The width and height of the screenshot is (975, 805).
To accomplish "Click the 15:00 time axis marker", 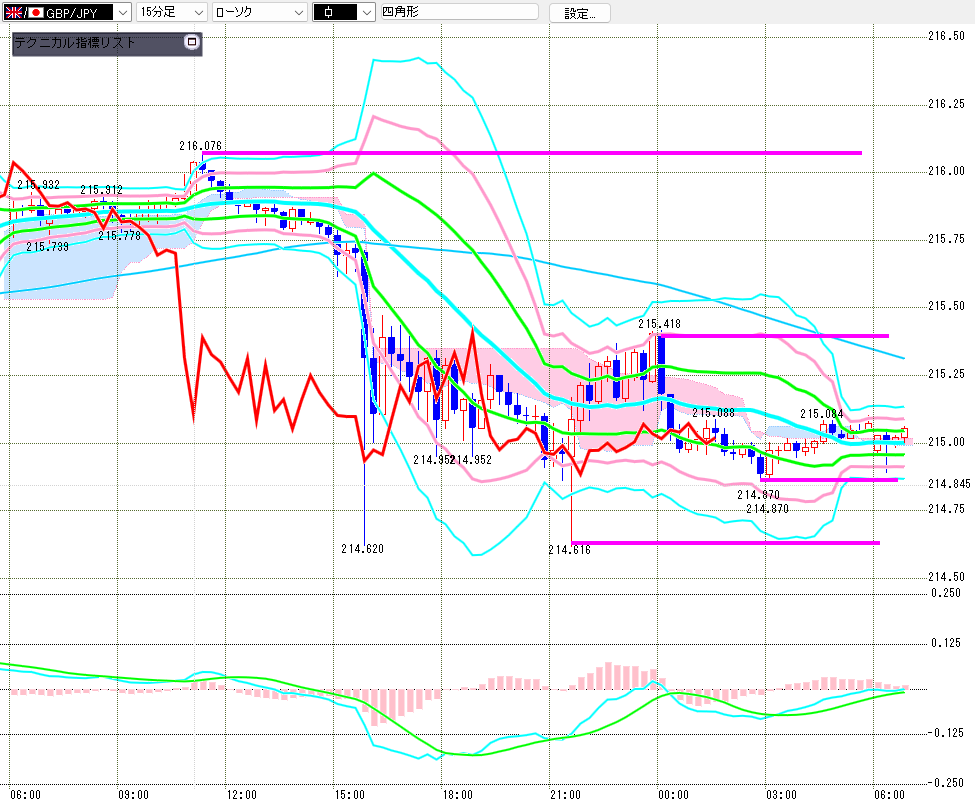I will click(349, 794).
